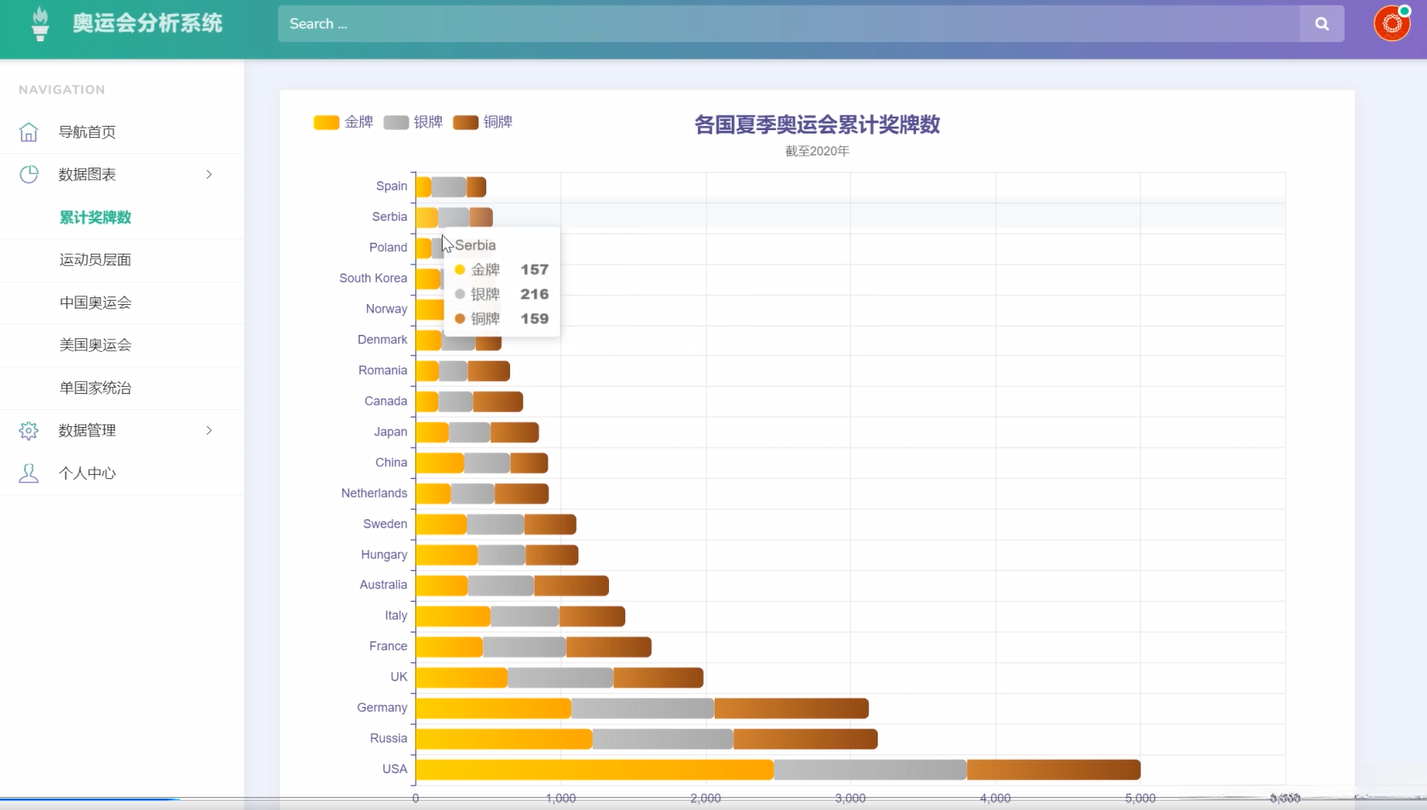Click the UK silver bar segment
This screenshot has height=810, width=1427.
click(561, 677)
